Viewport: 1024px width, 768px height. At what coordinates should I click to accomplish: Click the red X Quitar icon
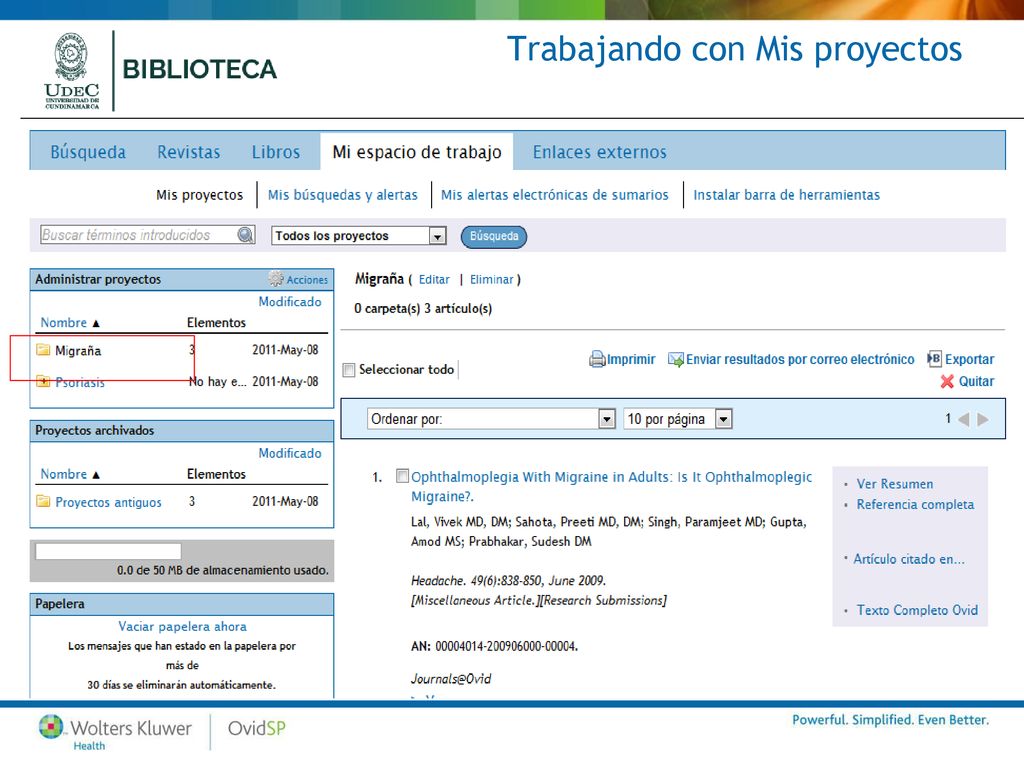pos(947,381)
